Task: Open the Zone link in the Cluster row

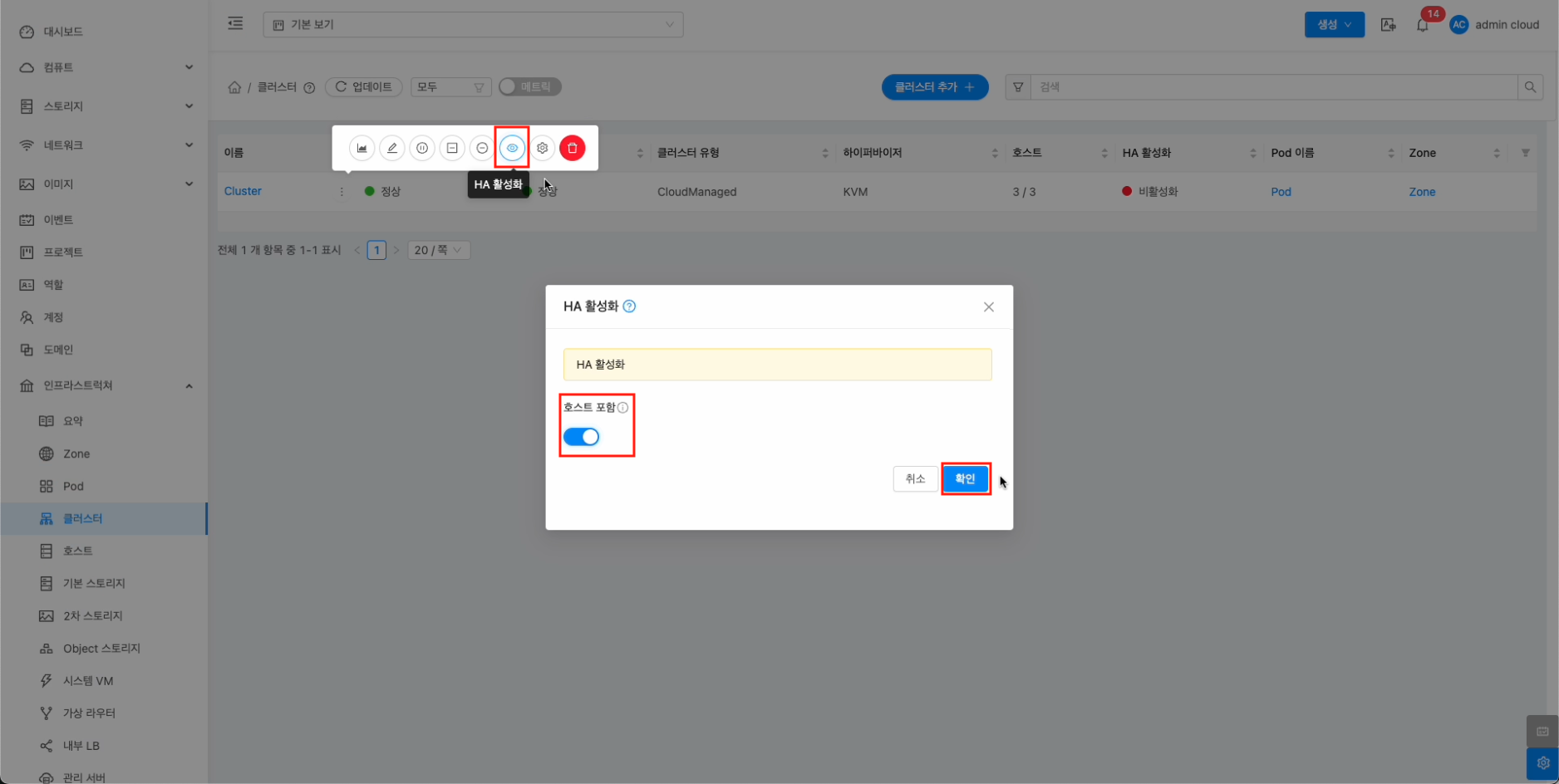Action: [x=1422, y=192]
